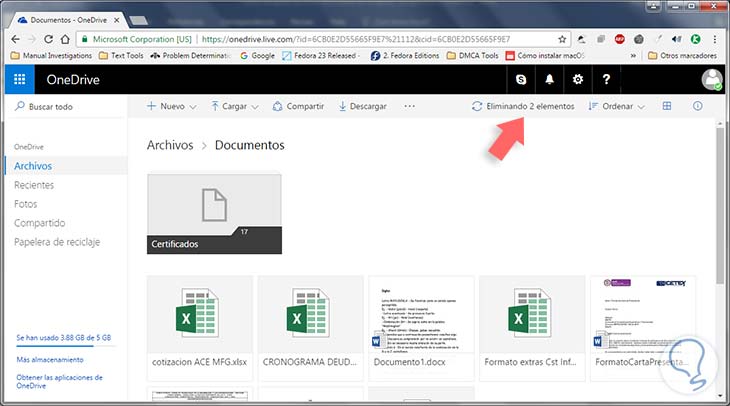This screenshot has height=406, width=730.
Task: Open the Manual Investigations bookmark folder
Action: pyautogui.click(x=51, y=55)
